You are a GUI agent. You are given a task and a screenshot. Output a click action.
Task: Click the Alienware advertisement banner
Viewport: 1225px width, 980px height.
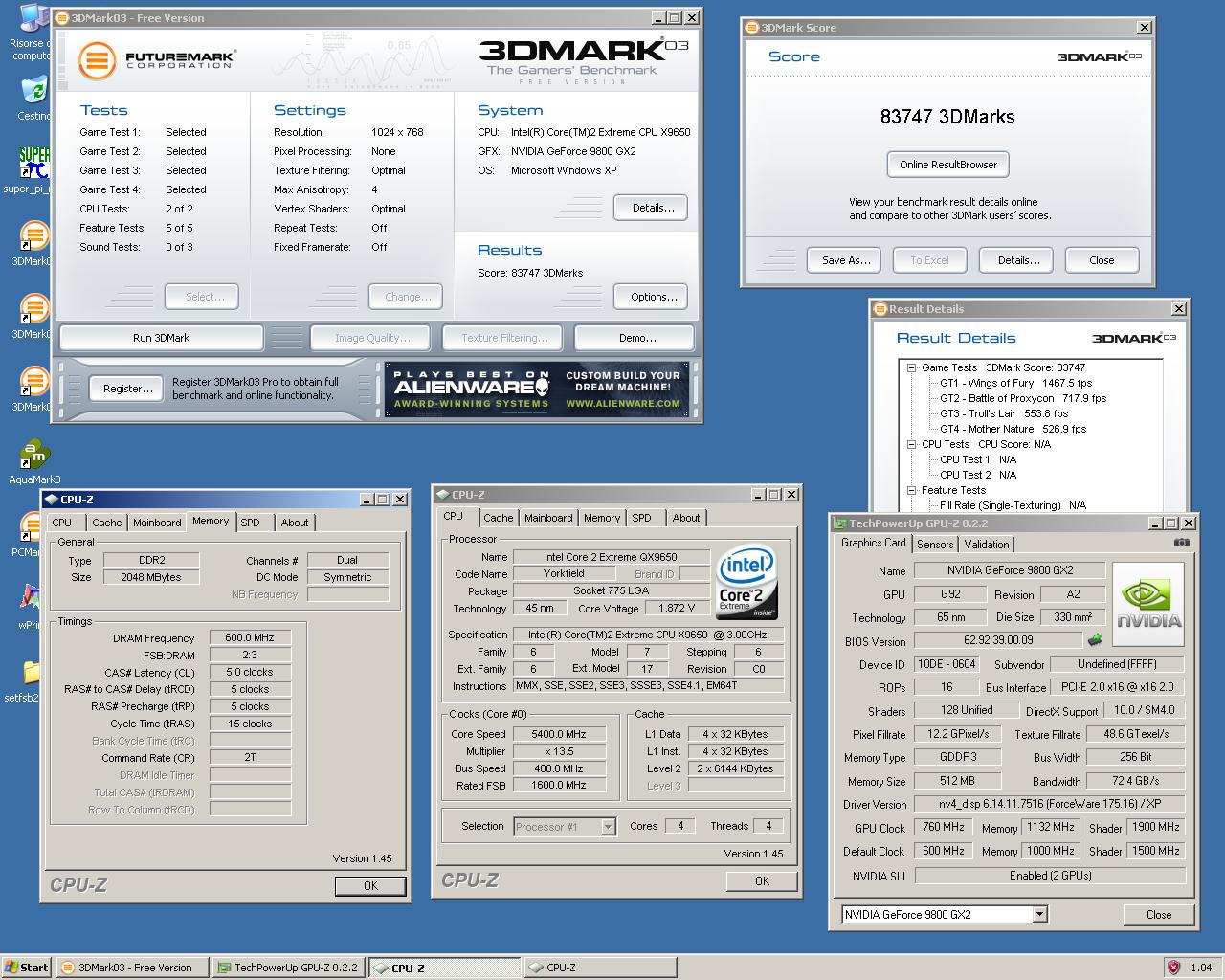(x=537, y=390)
